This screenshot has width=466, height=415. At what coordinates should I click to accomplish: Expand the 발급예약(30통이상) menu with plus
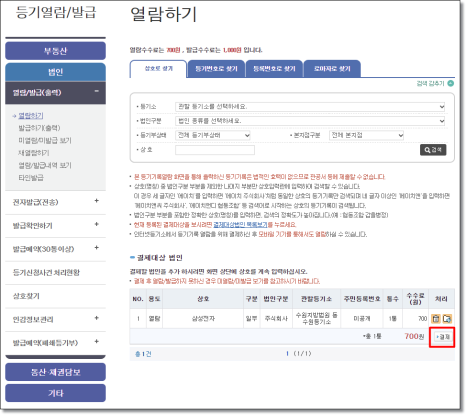[x=96, y=248]
